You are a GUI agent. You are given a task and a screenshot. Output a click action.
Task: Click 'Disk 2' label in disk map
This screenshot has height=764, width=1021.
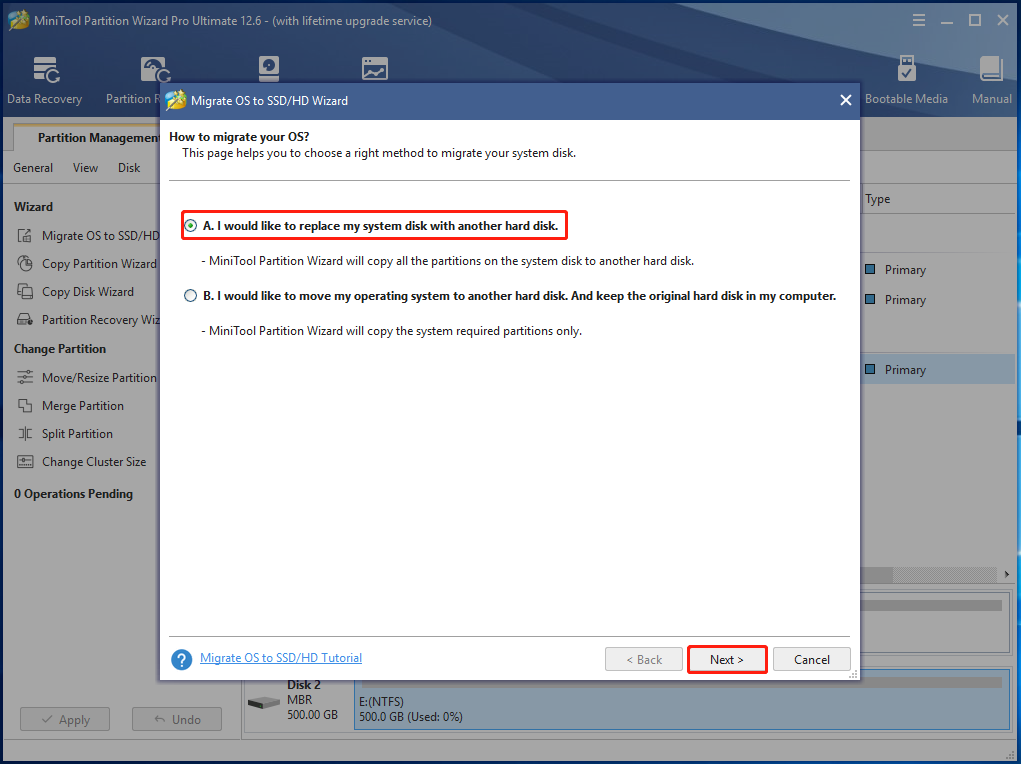[x=304, y=685]
